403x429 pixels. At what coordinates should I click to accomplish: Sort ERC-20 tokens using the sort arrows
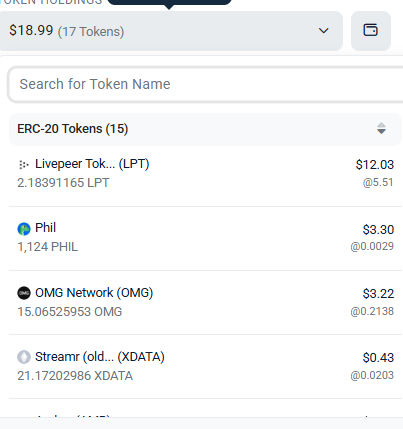381,129
